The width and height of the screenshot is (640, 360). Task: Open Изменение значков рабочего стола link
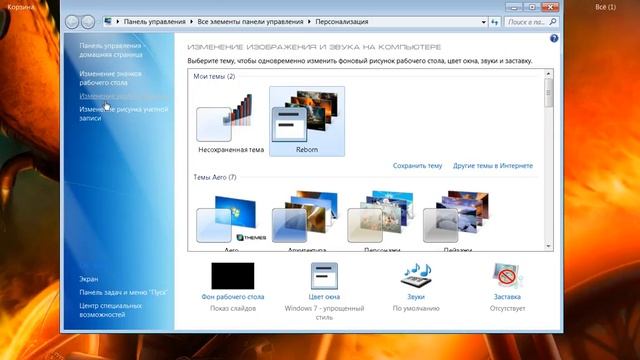click(x=110, y=78)
